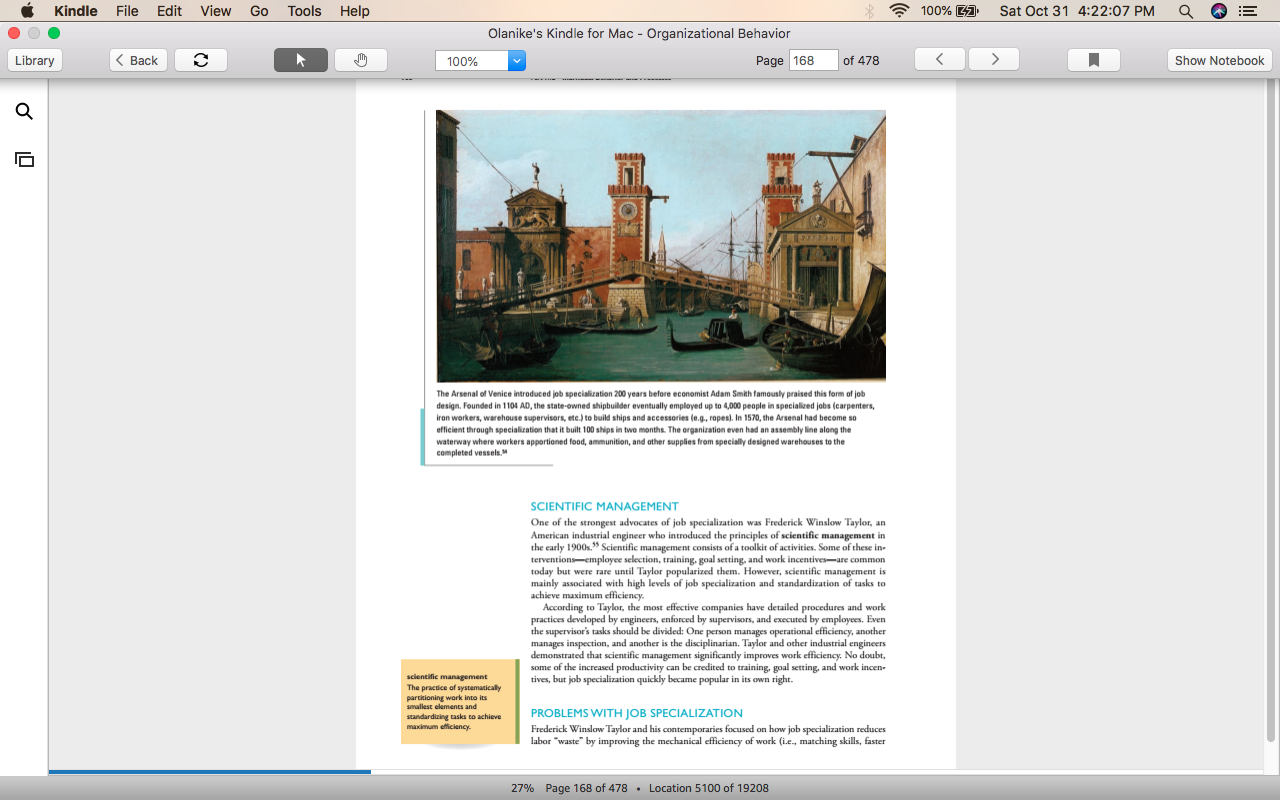Viewport: 1280px width, 800px height.
Task: Open the Help menu
Action: (x=355, y=11)
